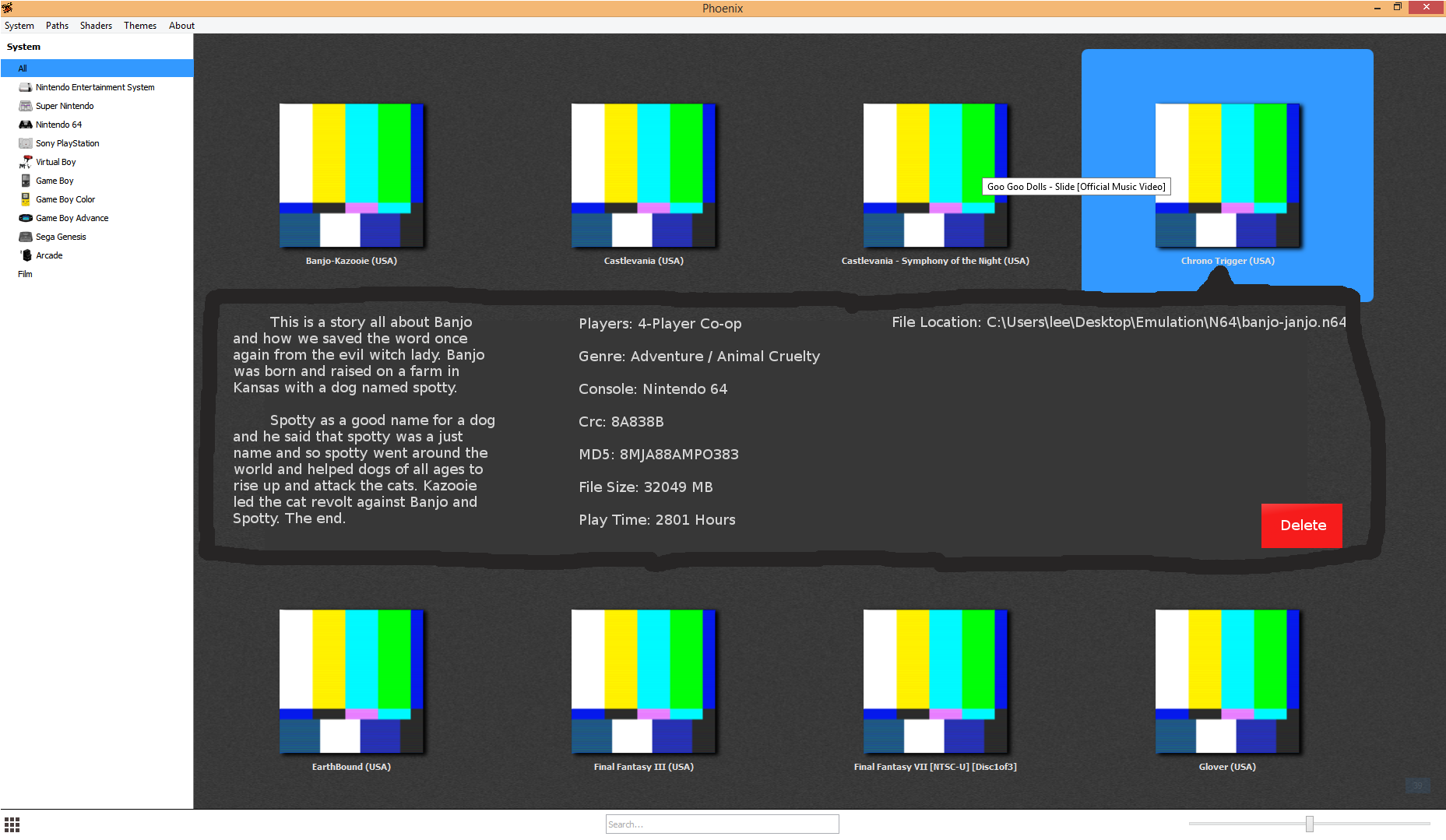Click the Play Time: 2801 Hours text

[x=657, y=520]
